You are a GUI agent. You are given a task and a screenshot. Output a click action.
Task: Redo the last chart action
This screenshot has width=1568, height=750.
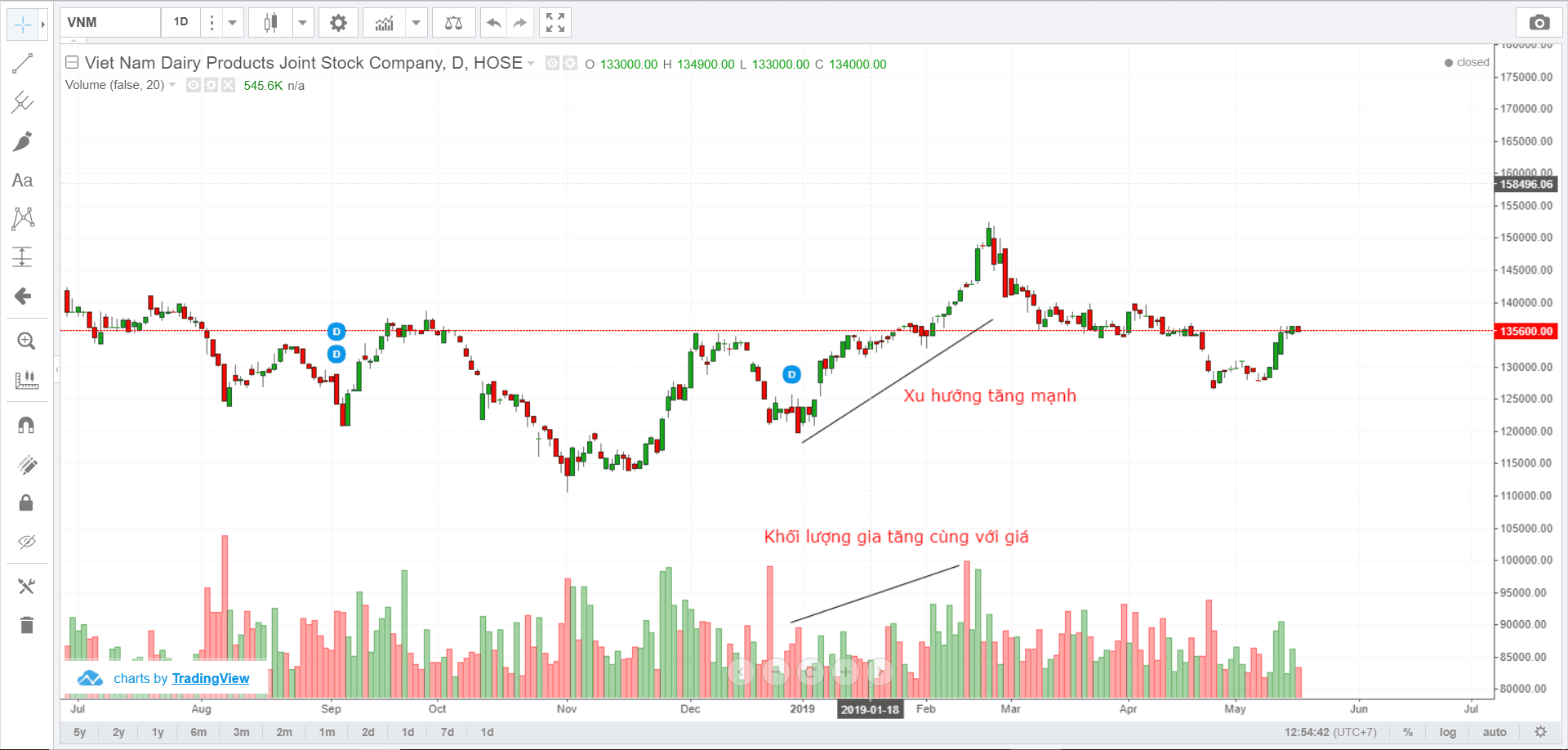click(520, 23)
